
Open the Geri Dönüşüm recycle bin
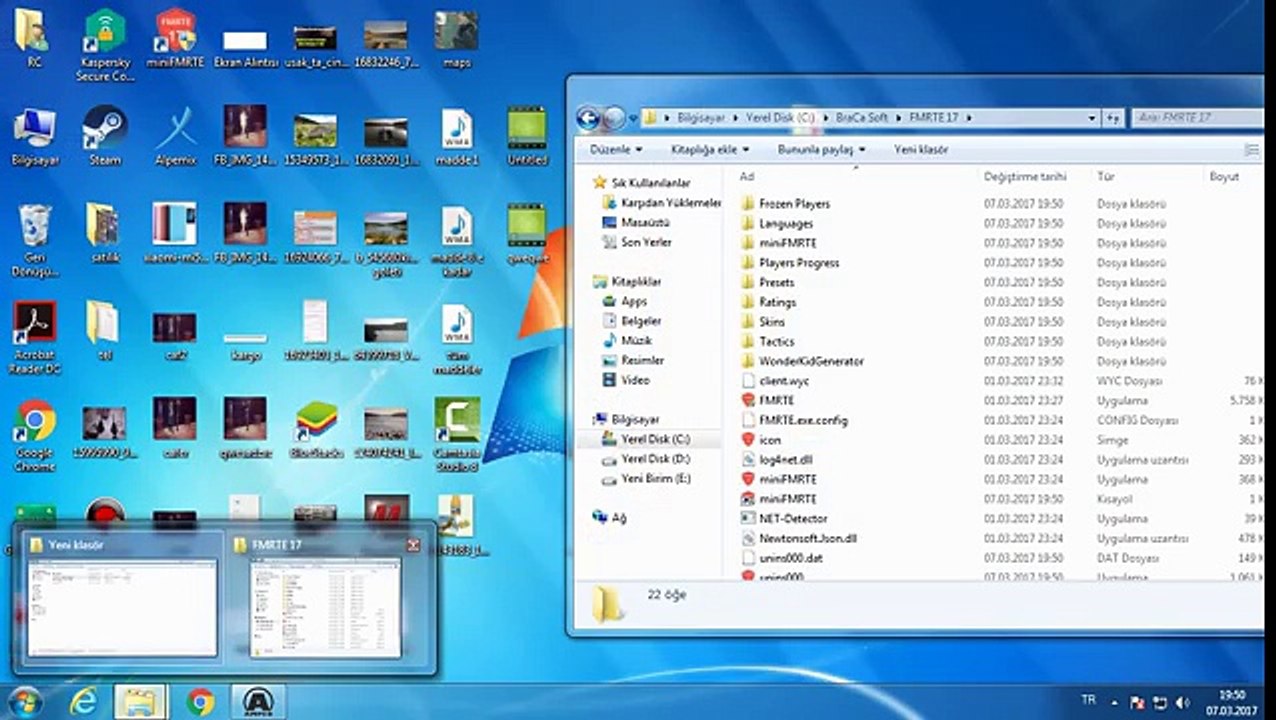[35, 240]
